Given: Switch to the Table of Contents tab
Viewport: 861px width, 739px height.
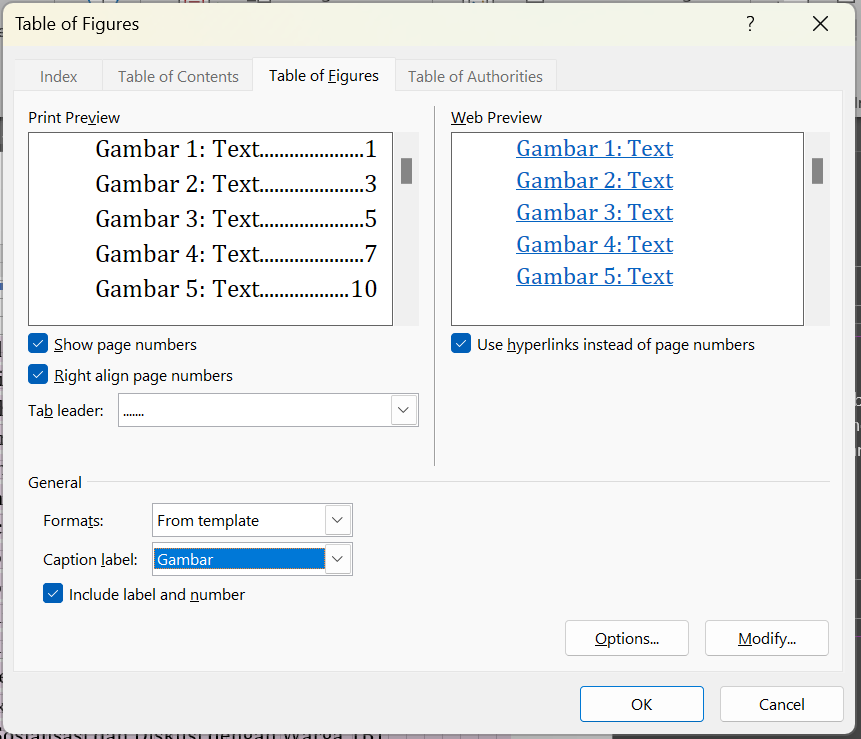Looking at the screenshot, I should pyautogui.click(x=178, y=76).
